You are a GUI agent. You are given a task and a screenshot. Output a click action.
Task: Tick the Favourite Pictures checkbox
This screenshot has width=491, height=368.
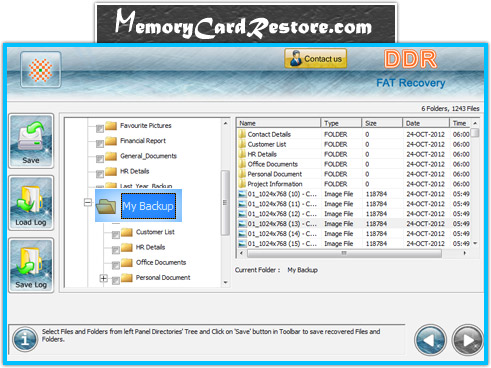[100, 128]
